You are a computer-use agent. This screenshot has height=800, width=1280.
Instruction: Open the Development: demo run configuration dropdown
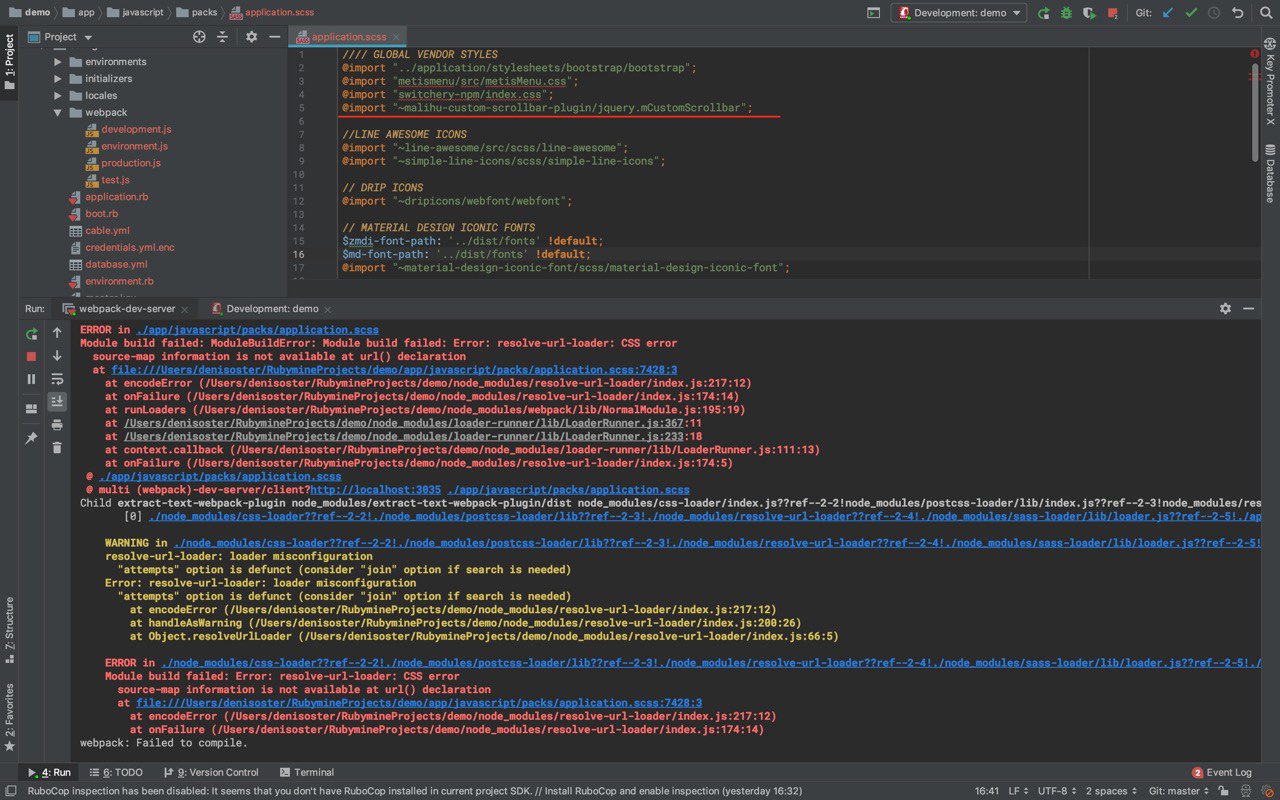958,13
